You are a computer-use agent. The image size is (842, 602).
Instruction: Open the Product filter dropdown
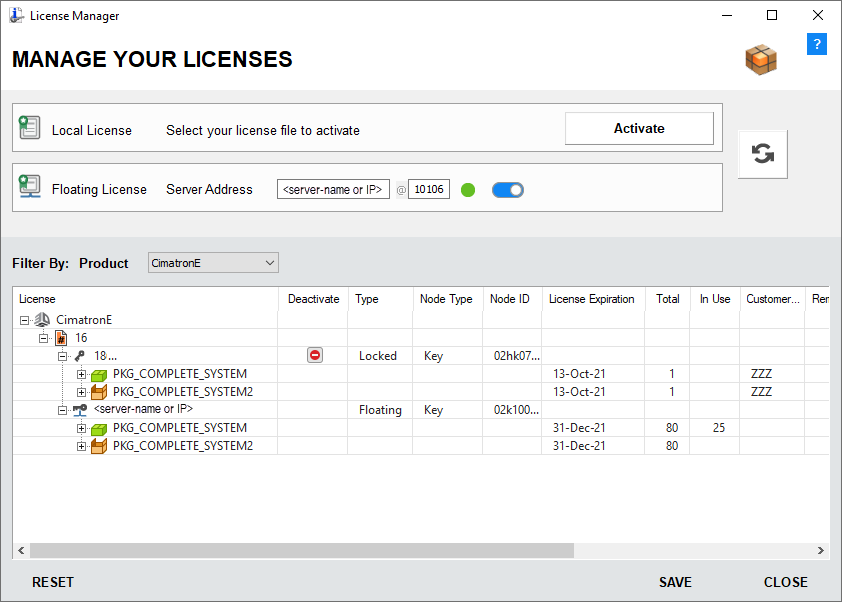213,263
